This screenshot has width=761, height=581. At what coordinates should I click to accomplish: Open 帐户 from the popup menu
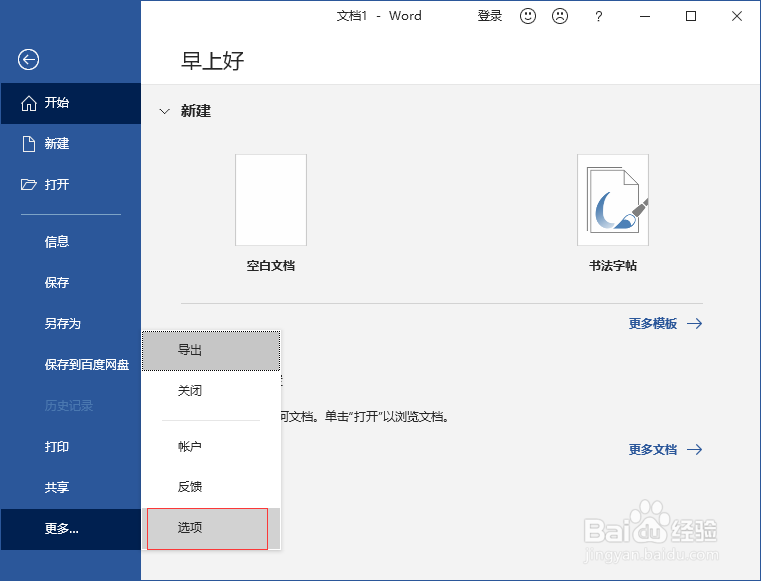pyautogui.click(x=211, y=447)
